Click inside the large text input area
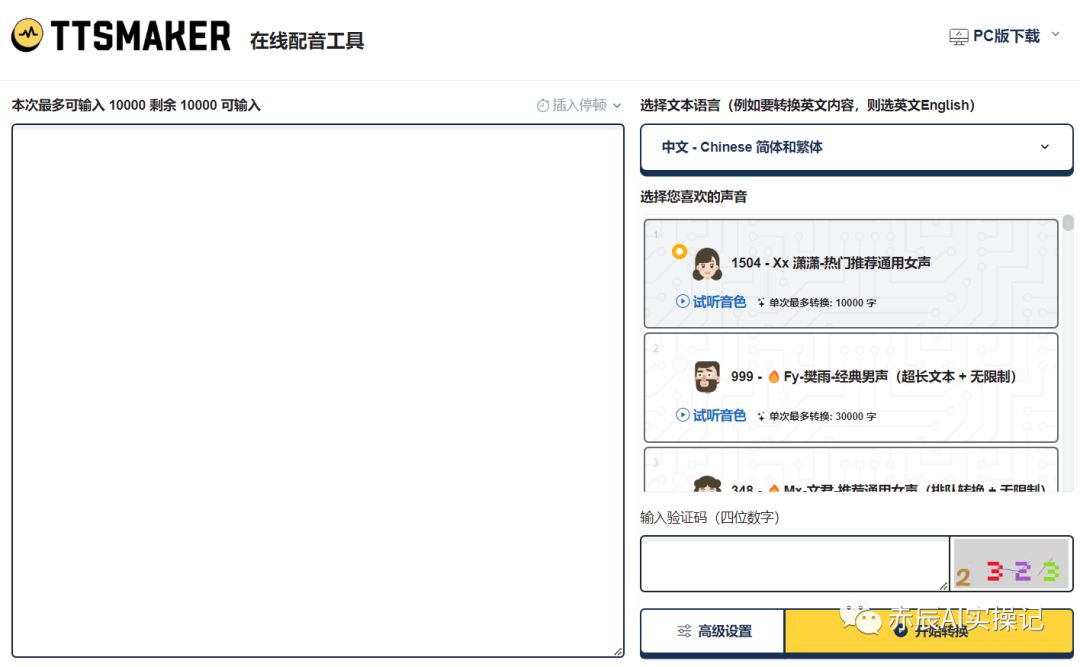Image resolution: width=1080 pixels, height=667 pixels. (318, 391)
